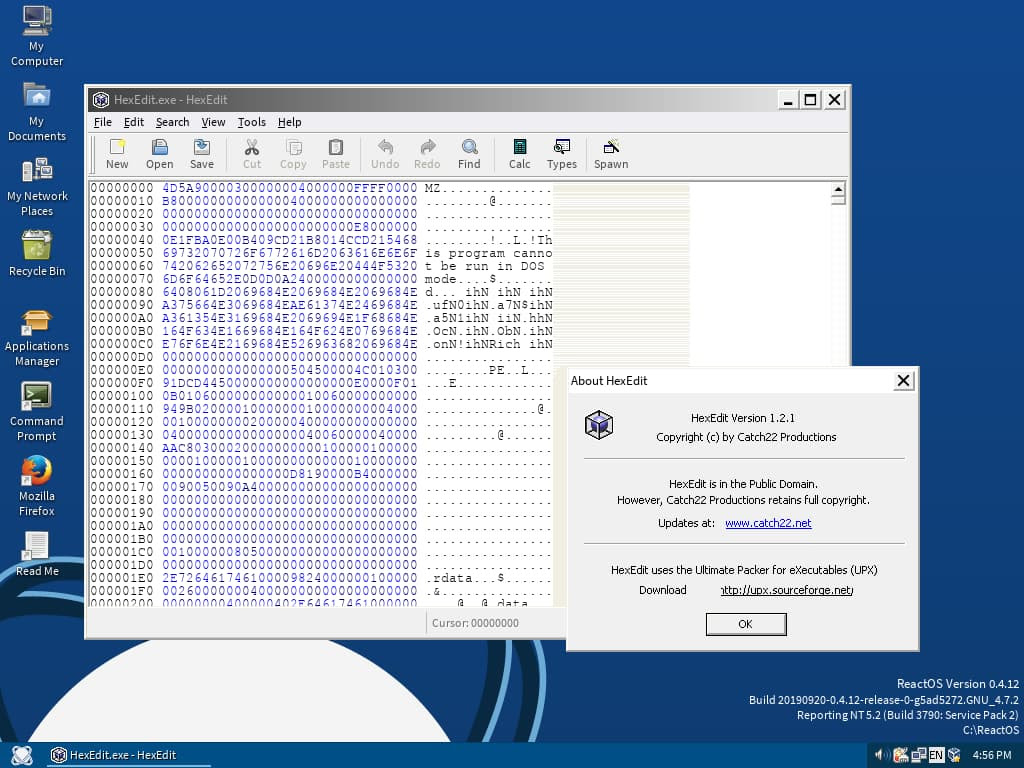Click the Cut scissors icon
Viewport: 1024px width, 768px height.
(x=251, y=147)
